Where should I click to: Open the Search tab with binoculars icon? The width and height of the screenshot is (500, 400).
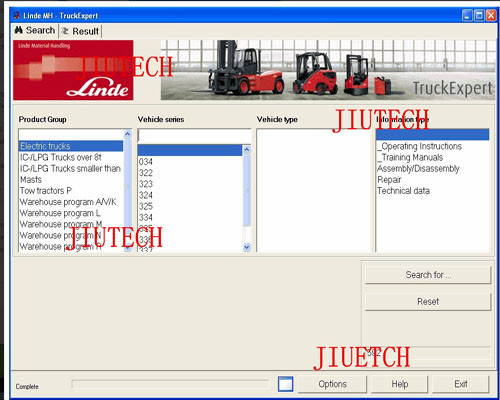coord(35,31)
